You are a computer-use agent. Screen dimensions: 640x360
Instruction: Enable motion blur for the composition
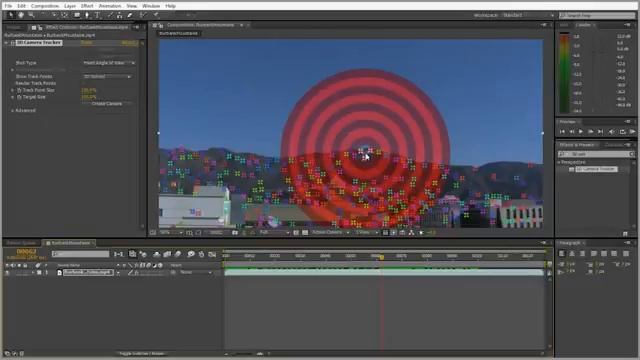coord(178,254)
